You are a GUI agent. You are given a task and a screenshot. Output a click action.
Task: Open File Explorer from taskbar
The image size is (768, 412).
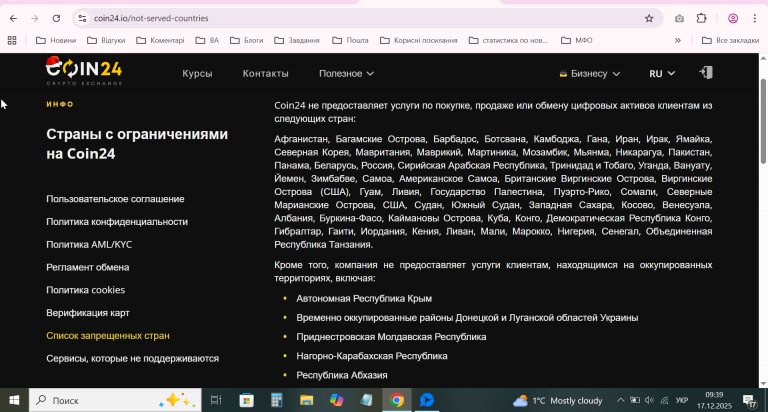point(307,400)
